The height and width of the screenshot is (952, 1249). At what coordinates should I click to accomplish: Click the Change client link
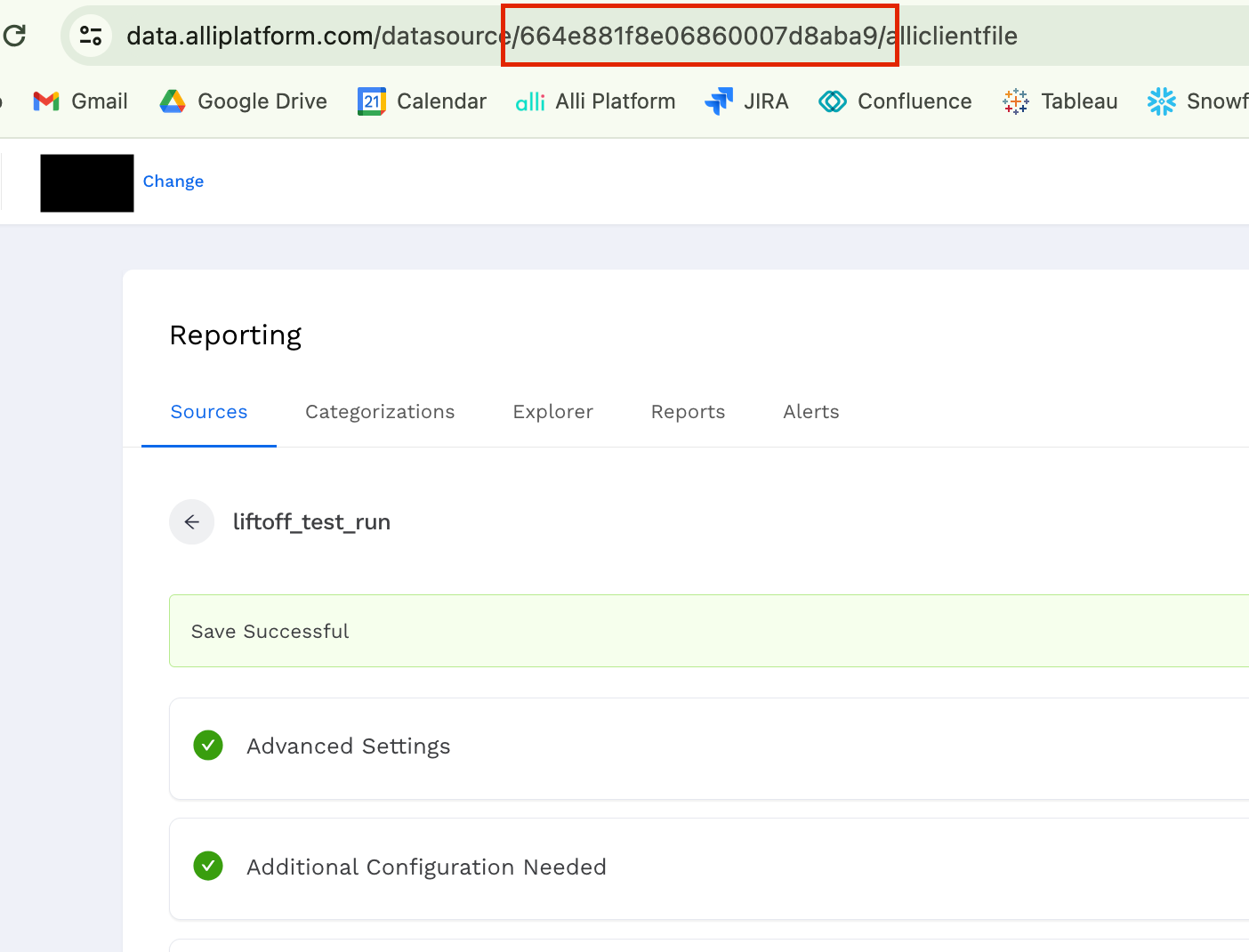point(173,182)
